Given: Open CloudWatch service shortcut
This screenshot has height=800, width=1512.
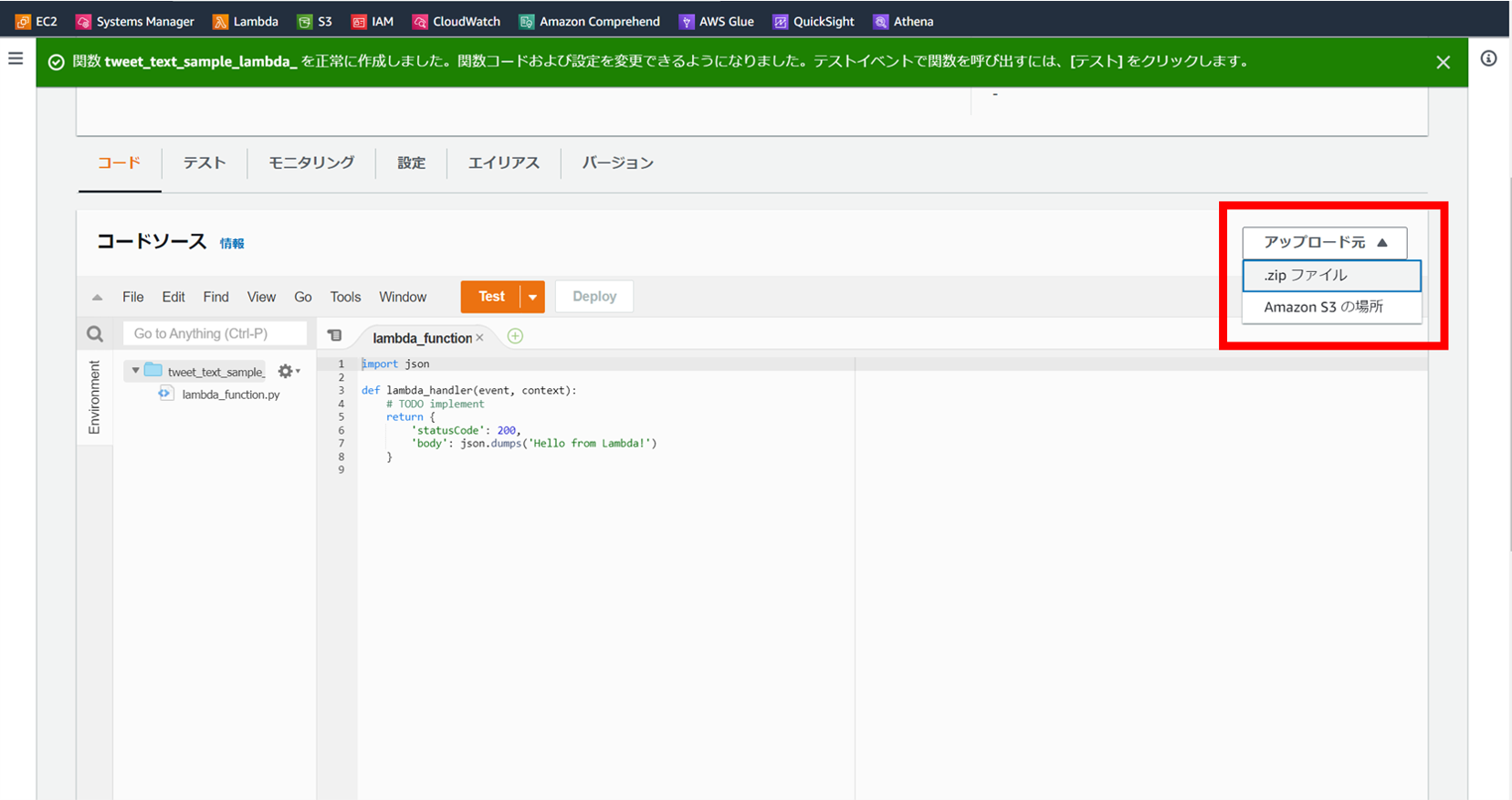Looking at the screenshot, I should tap(457, 21).
